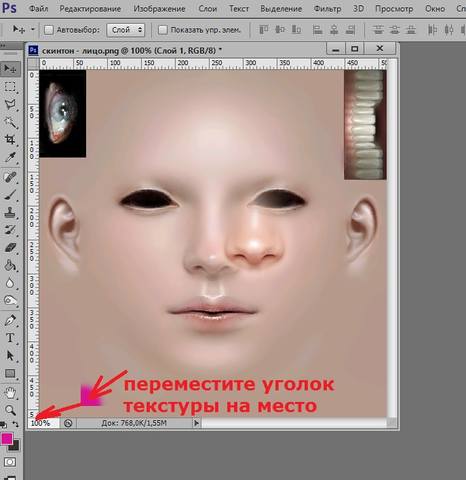Distribute left edges in options bar
This screenshot has height=480, width=466.
pyautogui.click(x=432, y=30)
